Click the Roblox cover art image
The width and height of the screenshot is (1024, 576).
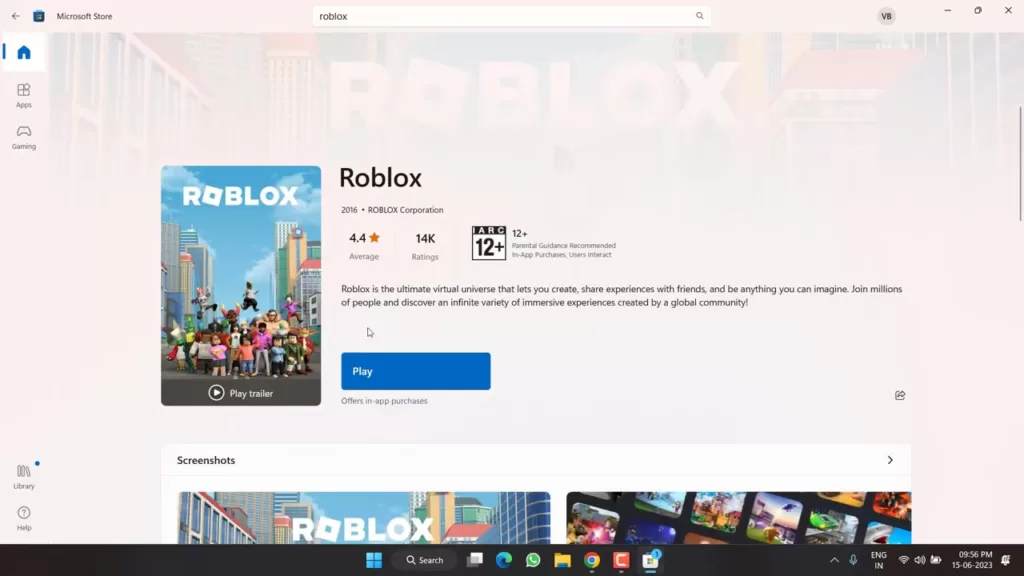click(241, 285)
